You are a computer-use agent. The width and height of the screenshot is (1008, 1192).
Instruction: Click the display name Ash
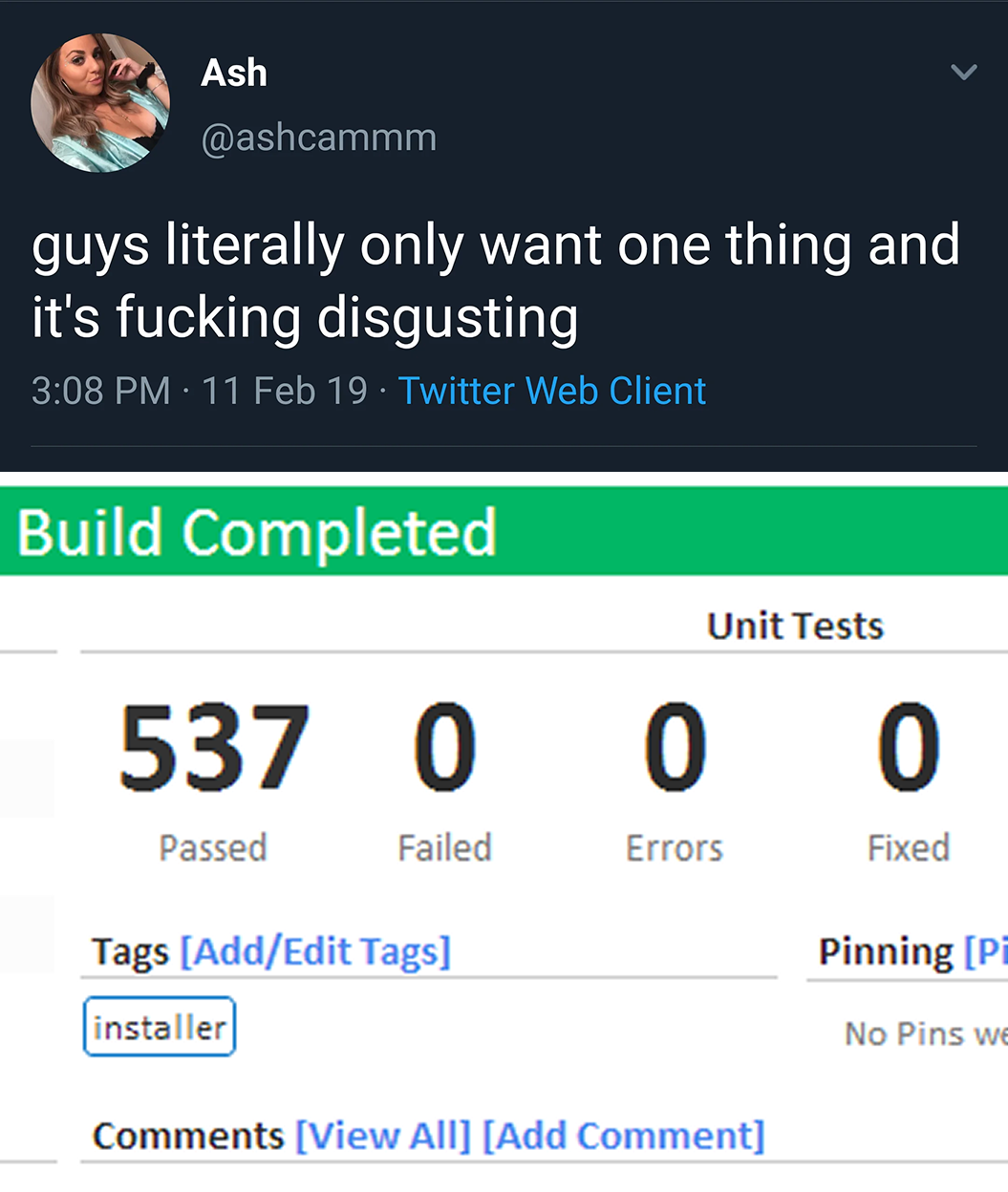tap(234, 73)
